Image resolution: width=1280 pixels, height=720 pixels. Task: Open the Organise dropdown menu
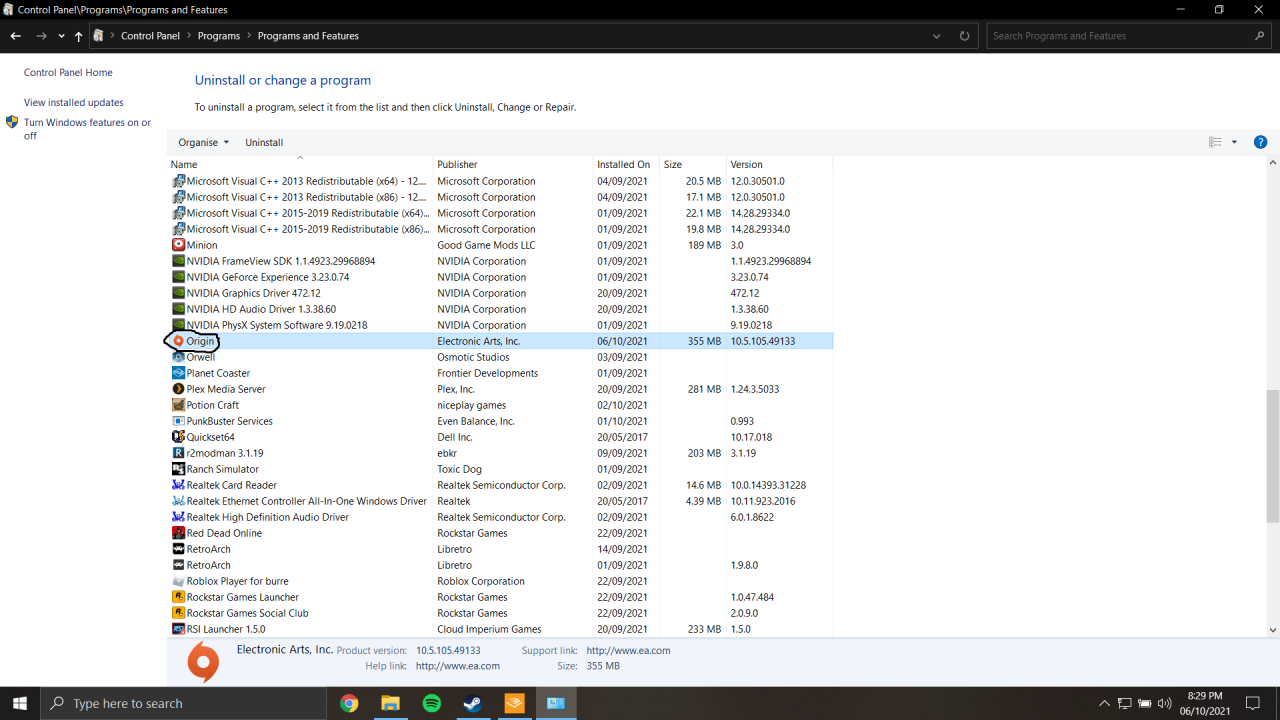tap(204, 142)
